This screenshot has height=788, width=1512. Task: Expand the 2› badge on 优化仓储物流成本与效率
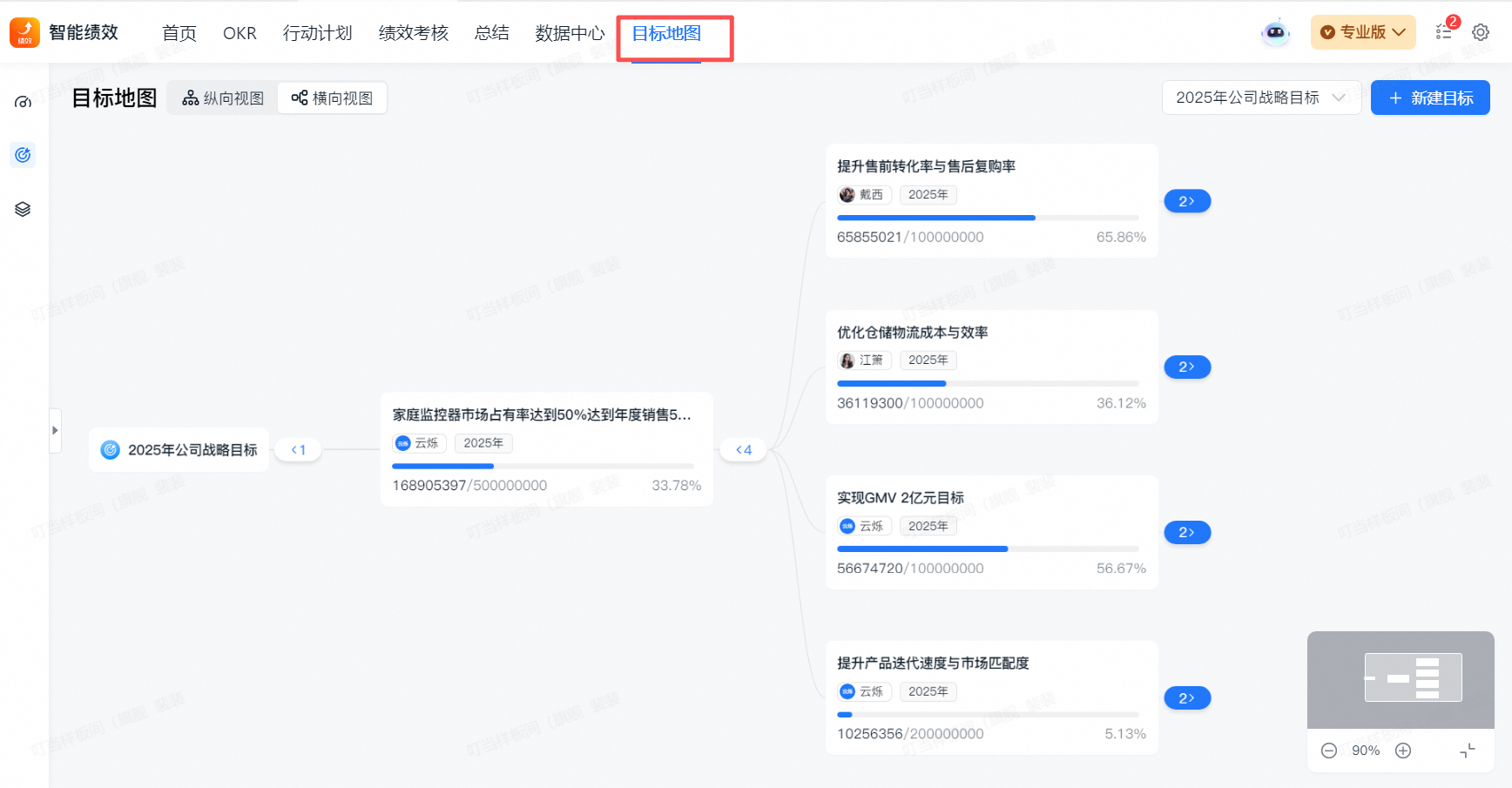pyautogui.click(x=1187, y=367)
